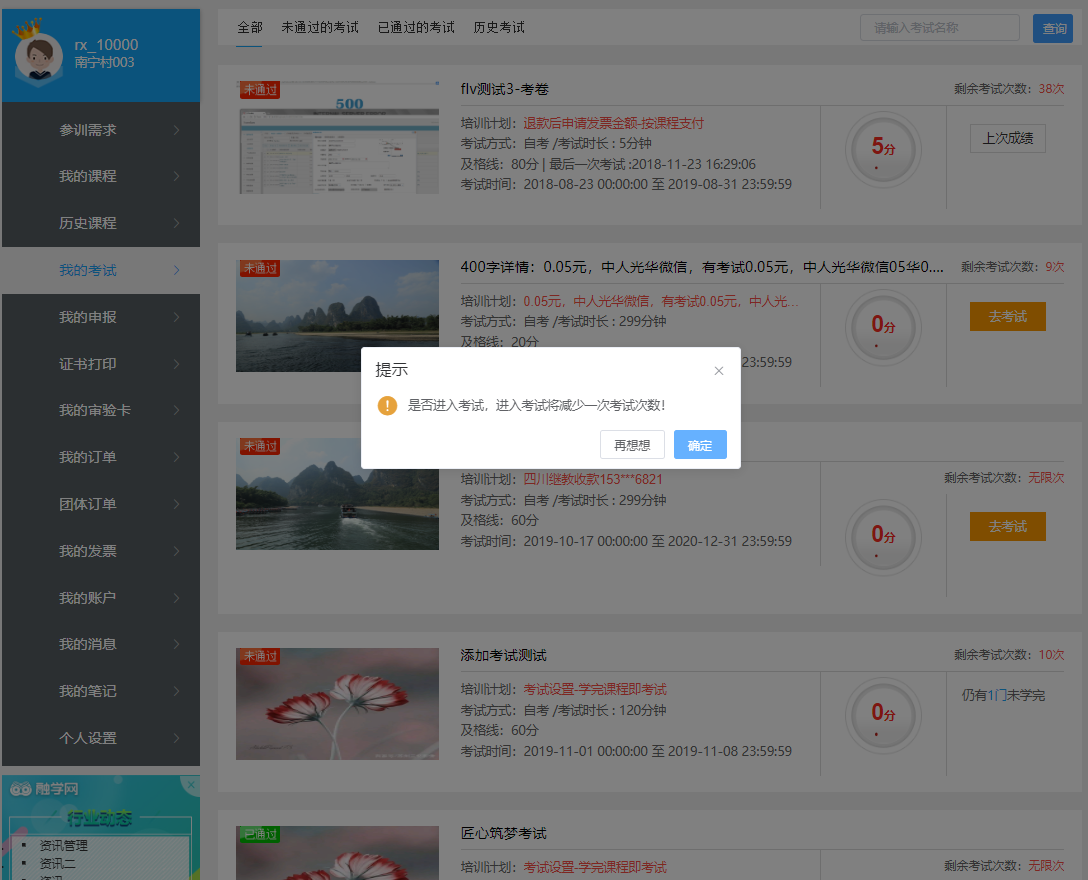Click the 确定 button in the dialog
This screenshot has height=880, width=1088.
[700, 445]
